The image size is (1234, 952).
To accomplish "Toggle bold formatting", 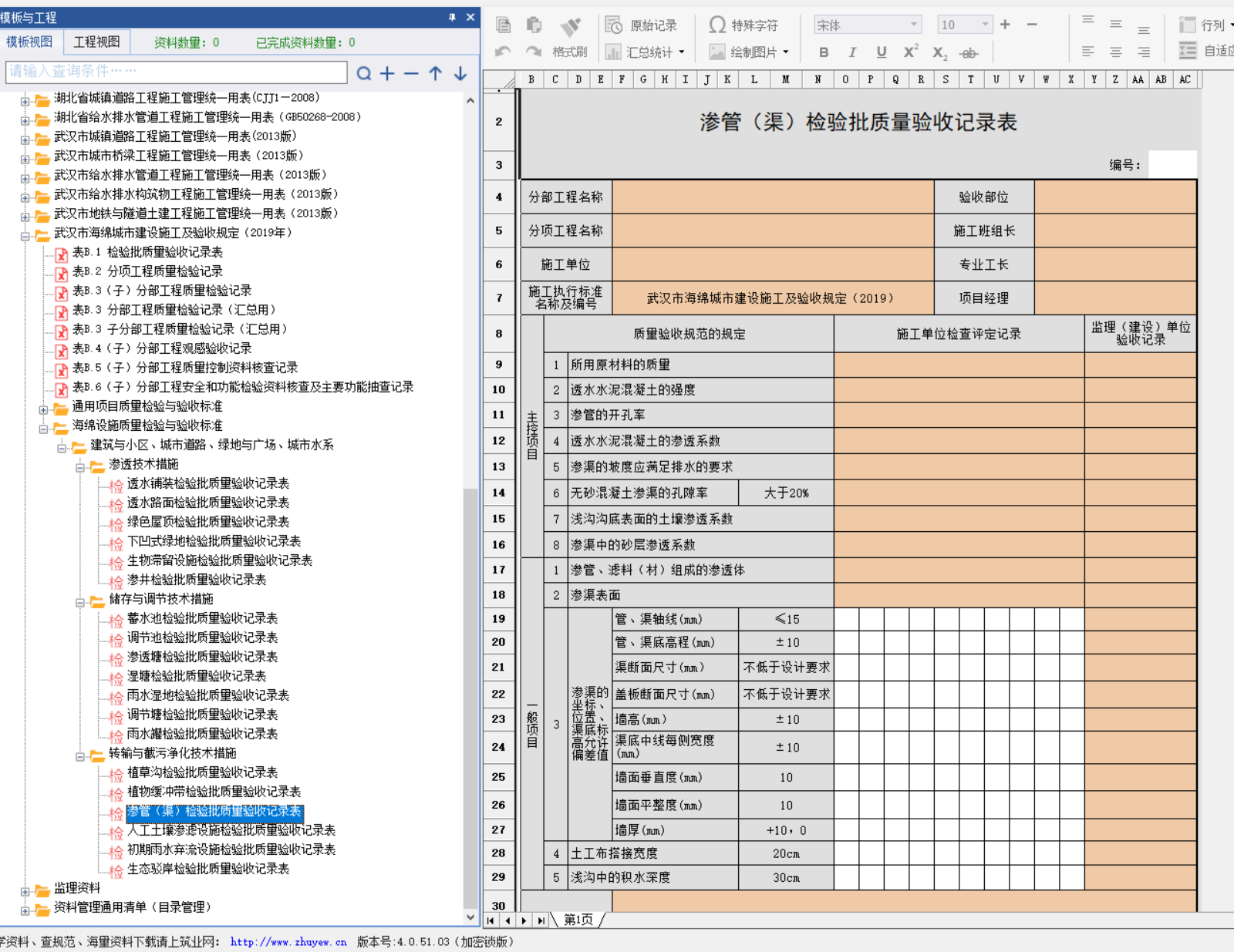I will click(824, 52).
